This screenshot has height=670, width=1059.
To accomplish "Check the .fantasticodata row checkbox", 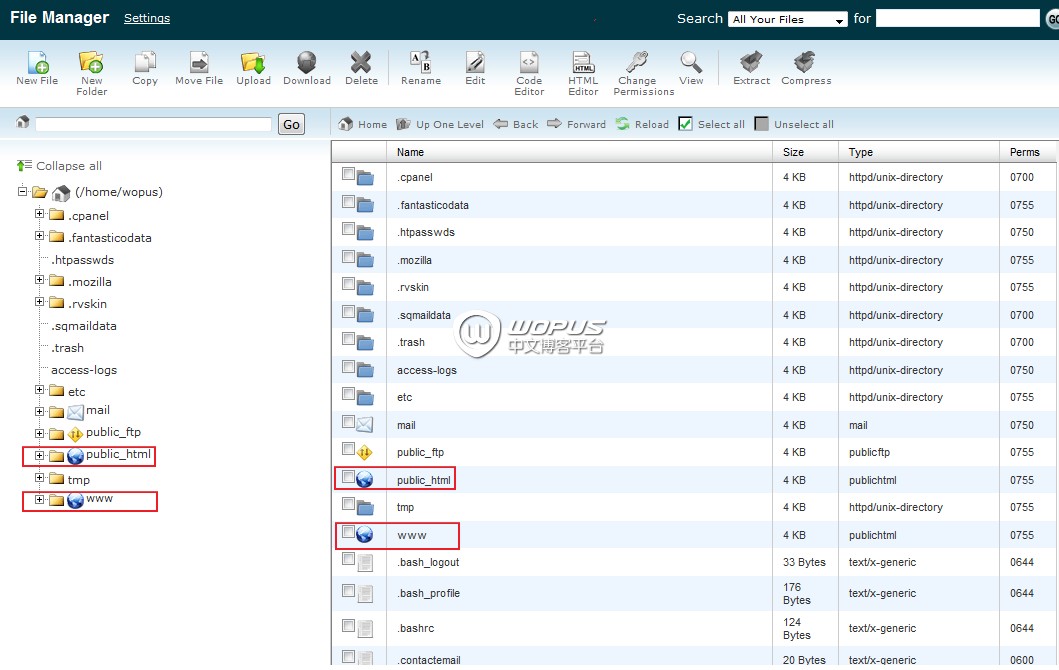I will 348,202.
